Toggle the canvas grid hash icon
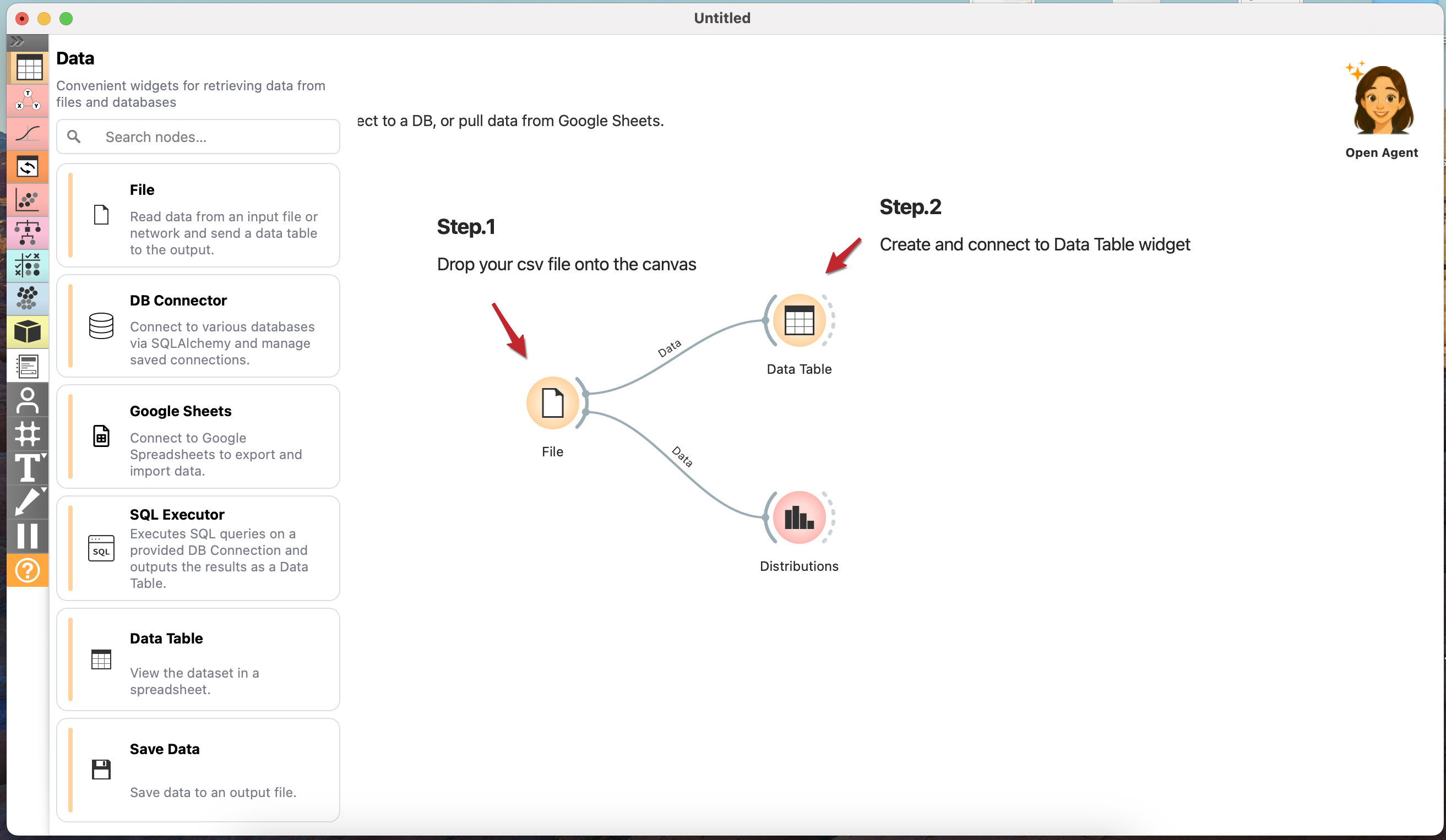This screenshot has width=1446, height=840. coord(28,434)
